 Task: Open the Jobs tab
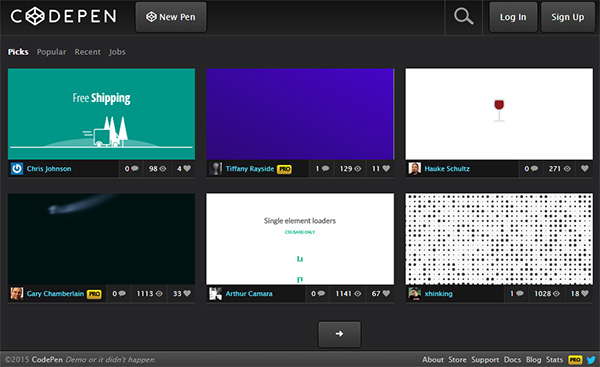click(x=117, y=52)
